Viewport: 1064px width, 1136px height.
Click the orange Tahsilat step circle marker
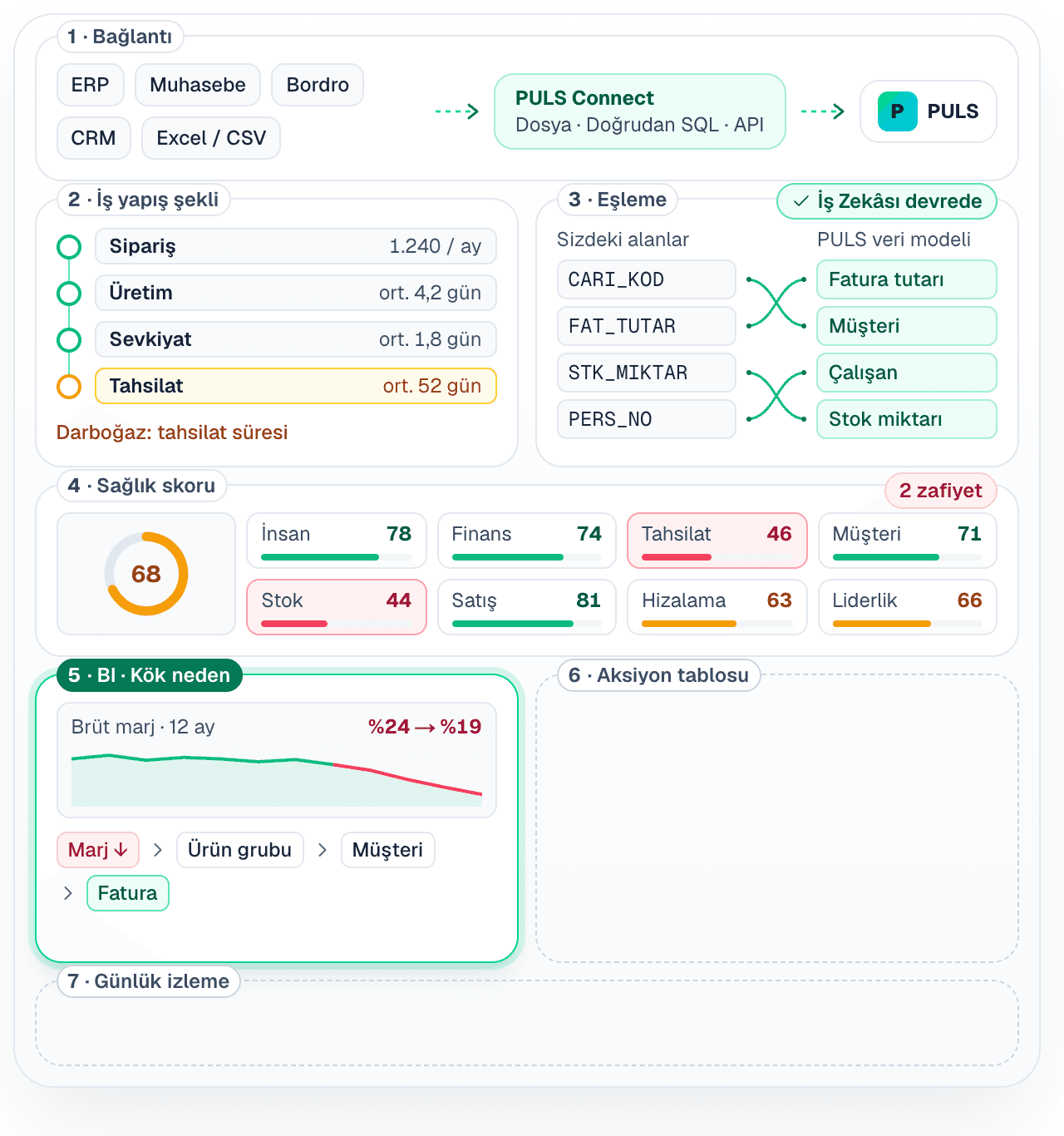point(69,387)
